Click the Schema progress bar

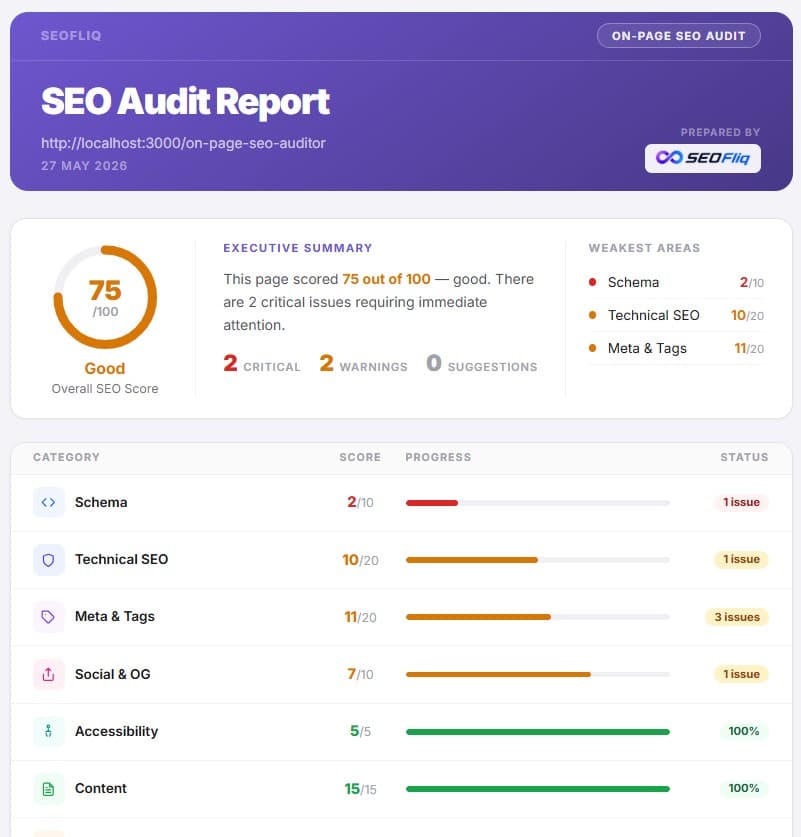tap(537, 503)
